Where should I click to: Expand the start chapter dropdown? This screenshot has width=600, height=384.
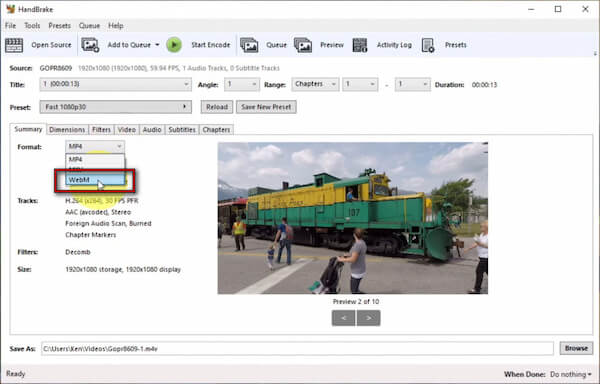pos(360,84)
